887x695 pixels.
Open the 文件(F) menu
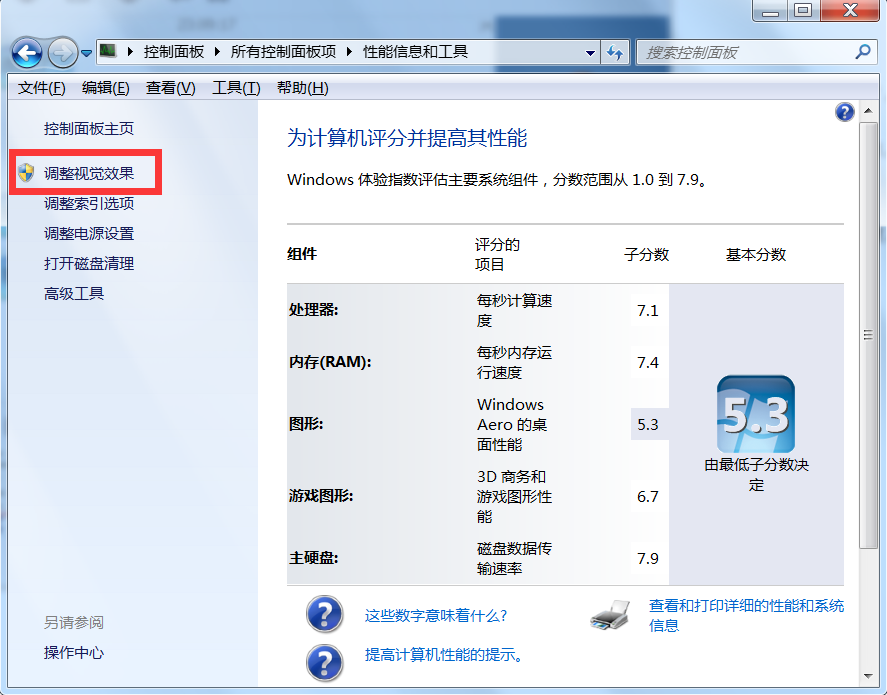pyautogui.click(x=41, y=88)
